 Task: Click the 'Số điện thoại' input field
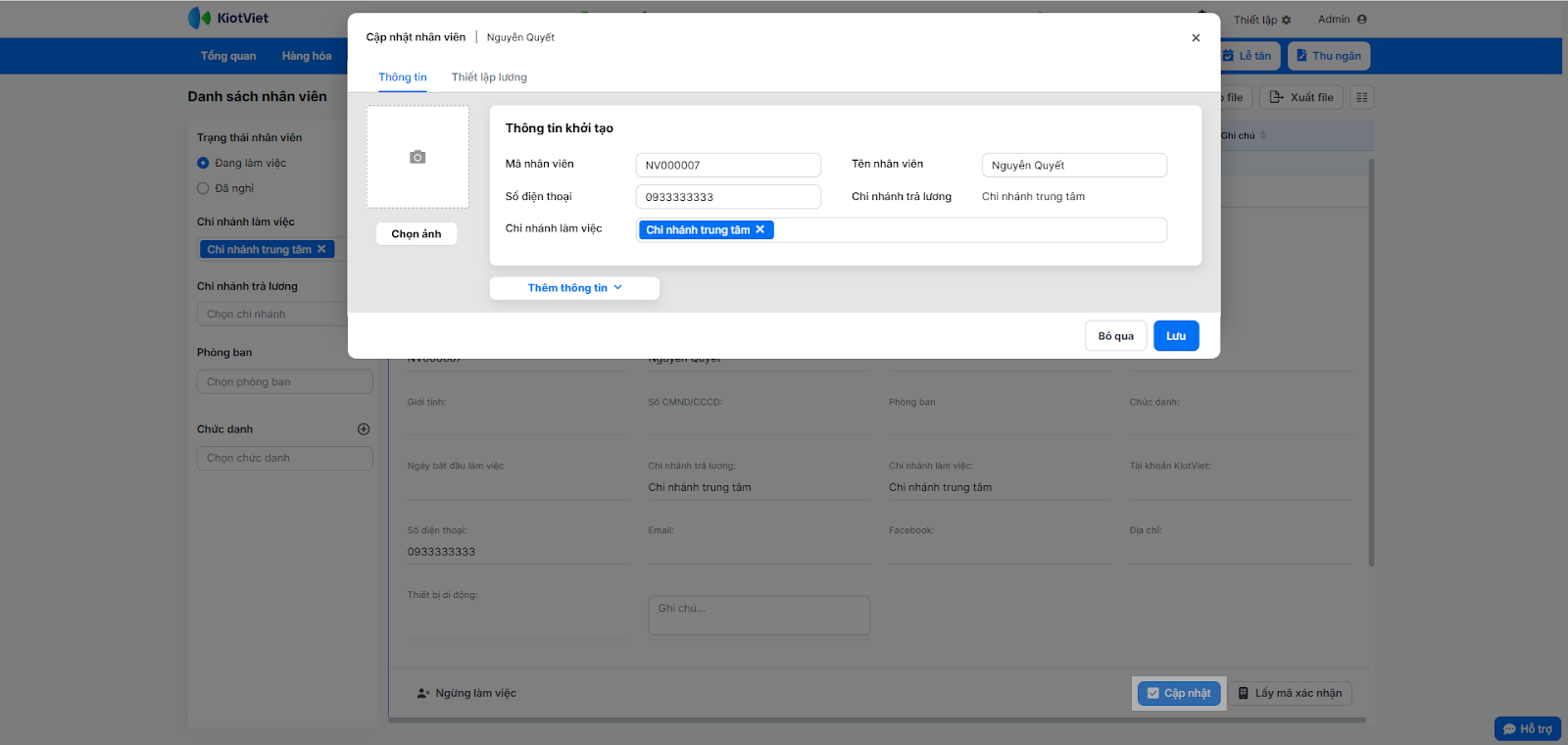tap(728, 197)
